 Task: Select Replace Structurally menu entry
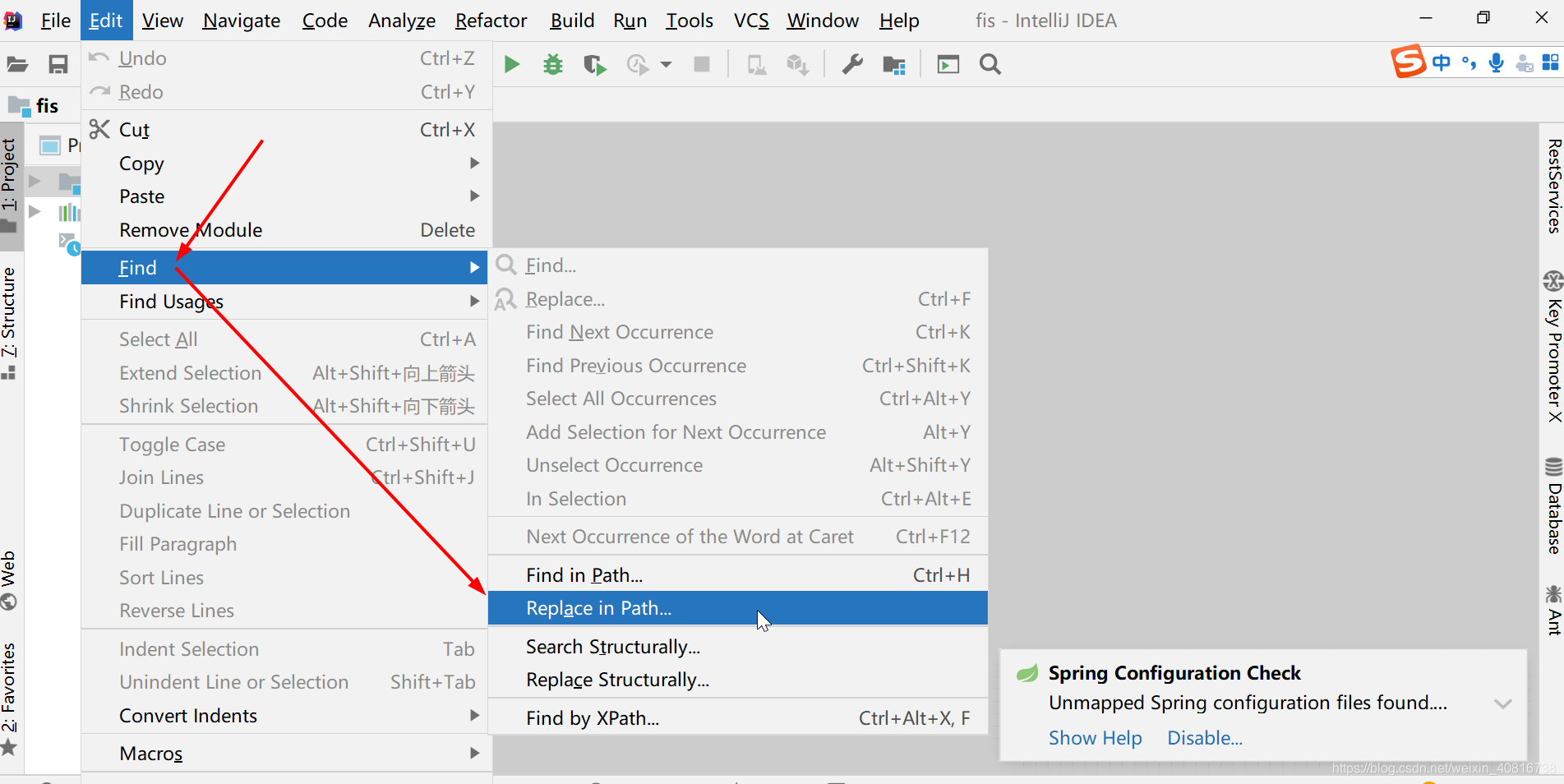pyautogui.click(x=737, y=680)
